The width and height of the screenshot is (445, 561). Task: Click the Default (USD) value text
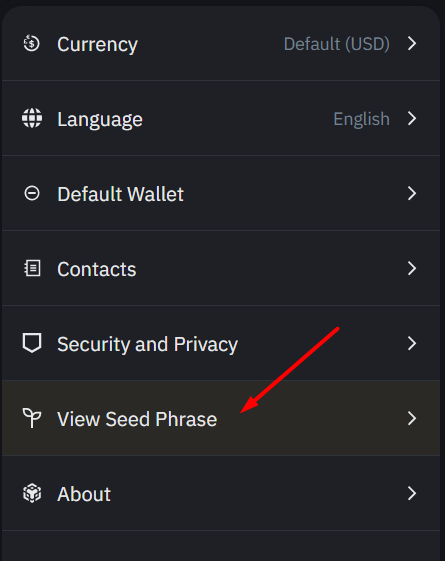coord(337,44)
